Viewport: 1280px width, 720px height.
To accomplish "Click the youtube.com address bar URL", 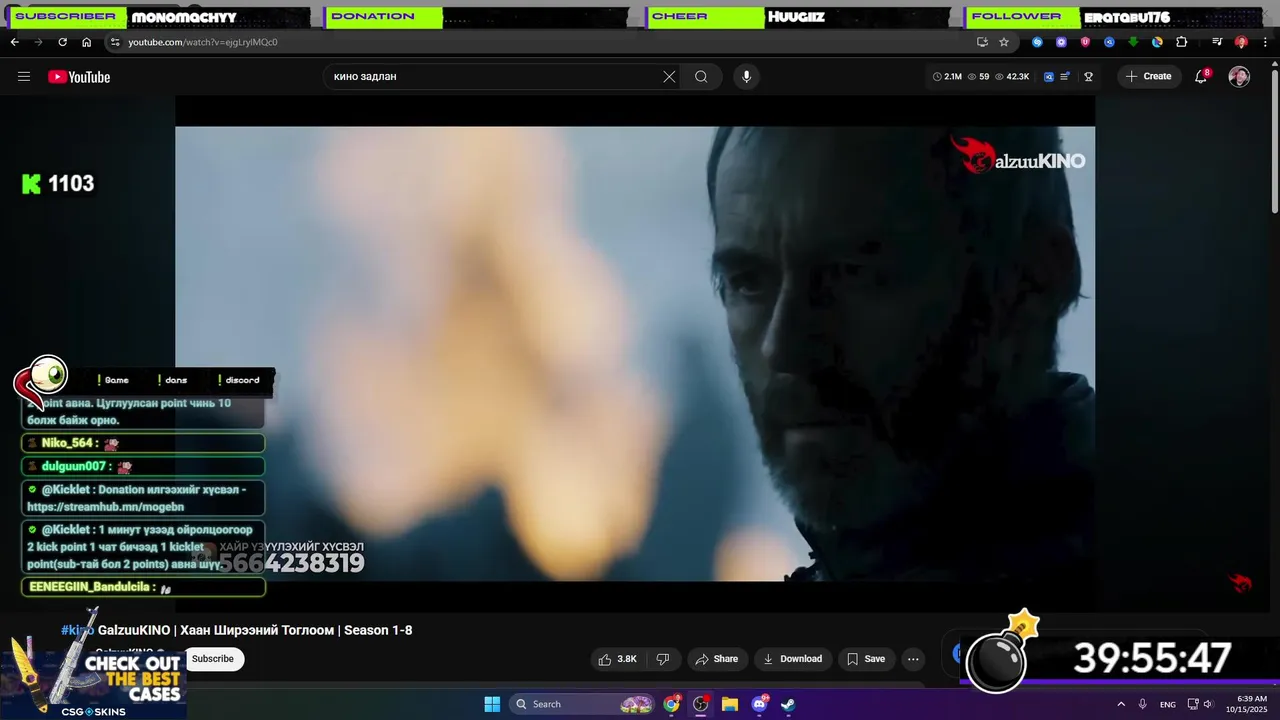I will click(203, 42).
